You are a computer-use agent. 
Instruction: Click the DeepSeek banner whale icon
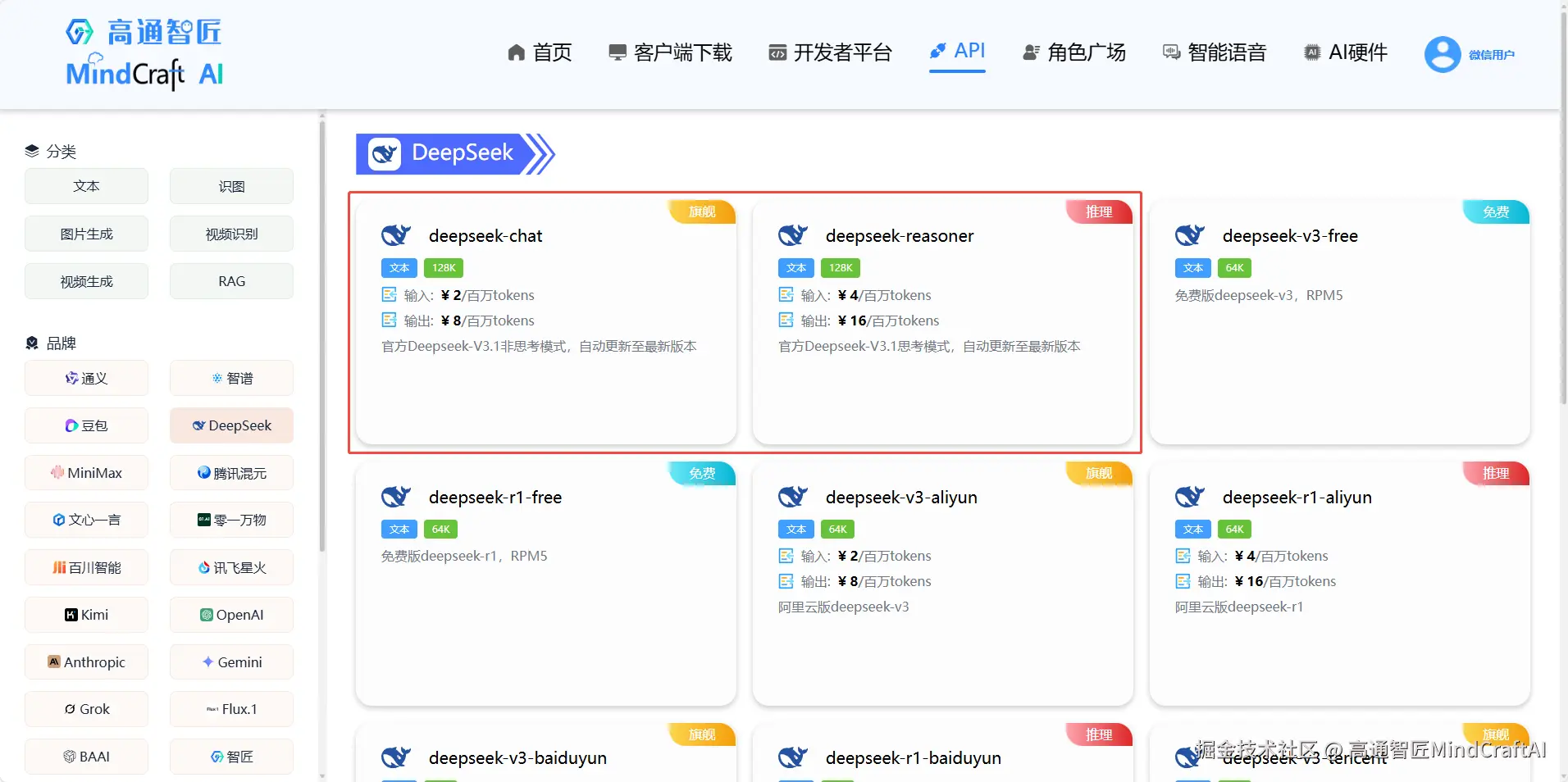(x=385, y=153)
